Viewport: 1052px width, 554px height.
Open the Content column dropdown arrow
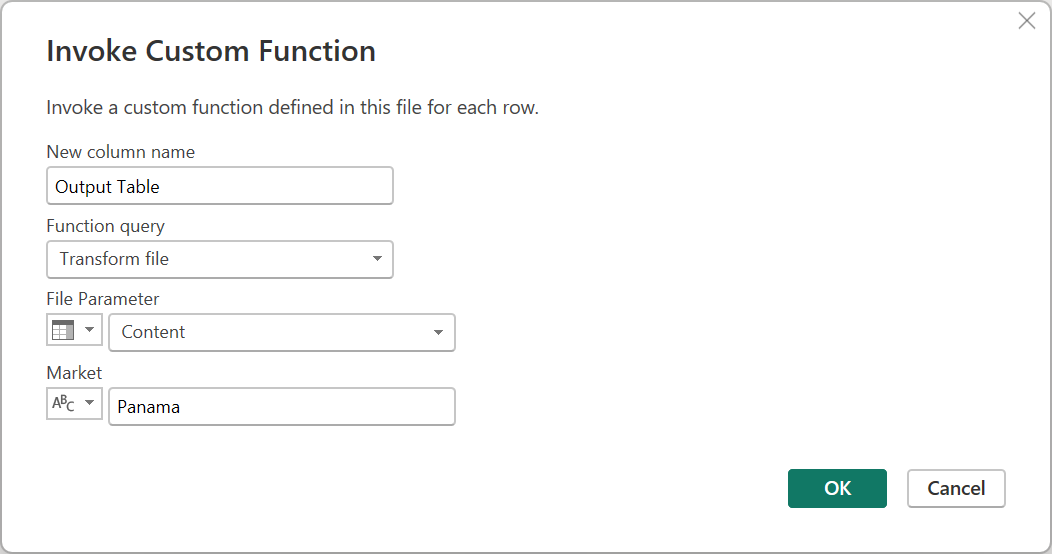click(x=438, y=333)
